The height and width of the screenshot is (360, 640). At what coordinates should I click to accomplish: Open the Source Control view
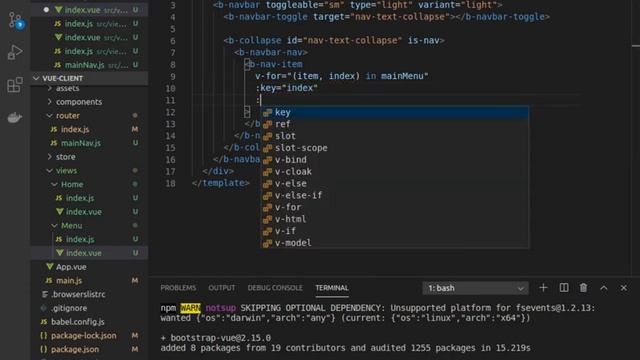(16, 20)
